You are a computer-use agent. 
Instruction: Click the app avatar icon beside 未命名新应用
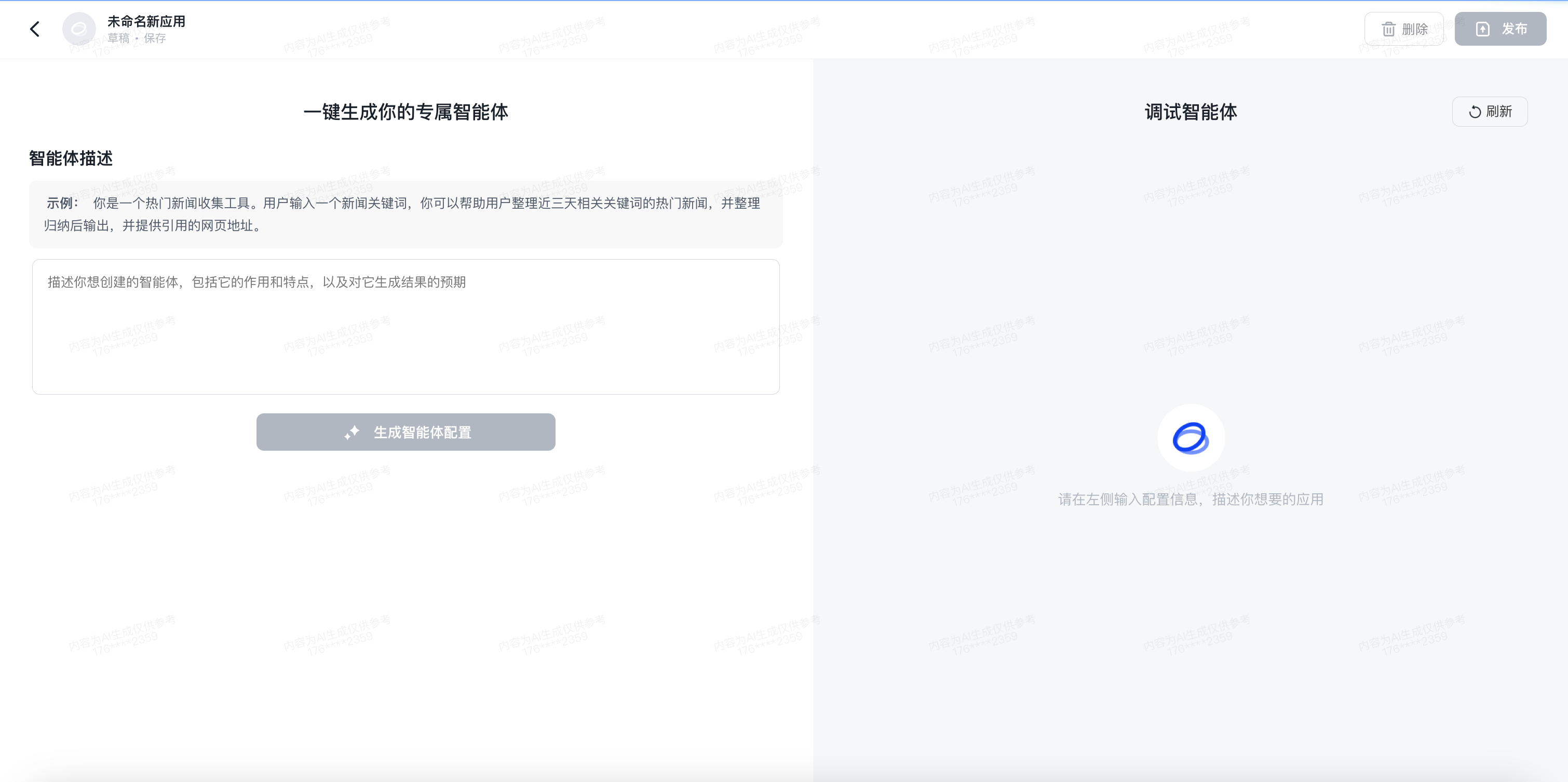point(79,29)
